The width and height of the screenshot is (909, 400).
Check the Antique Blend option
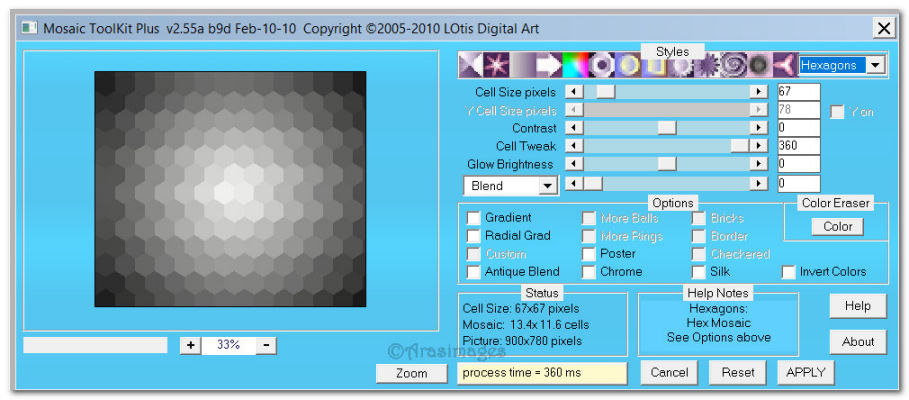pos(474,272)
